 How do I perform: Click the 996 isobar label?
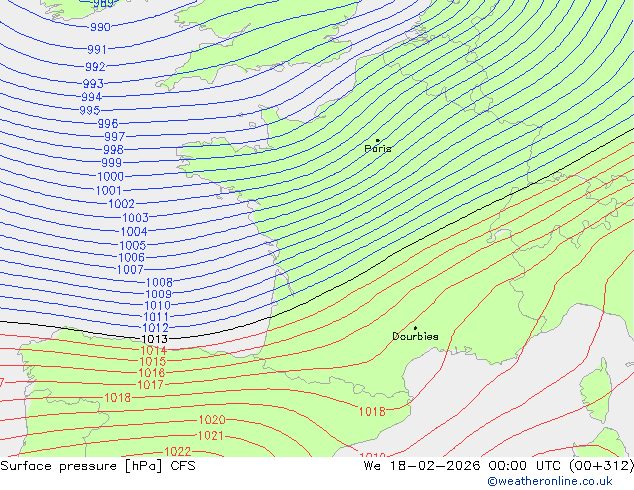click(108, 123)
